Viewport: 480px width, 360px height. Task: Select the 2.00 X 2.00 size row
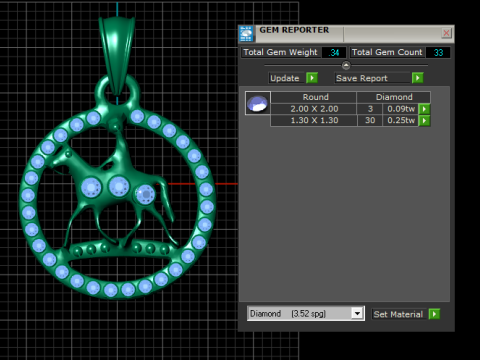(x=314, y=109)
